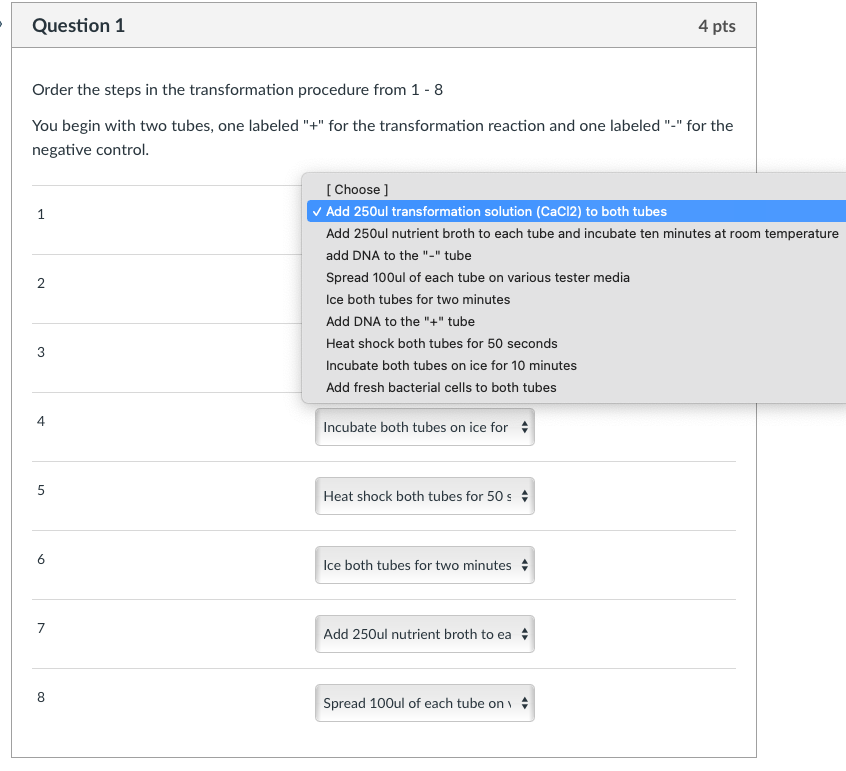The height and width of the screenshot is (771, 846).
Task: Open the step 4 incubate dropdown
Action: pyautogui.click(x=424, y=426)
